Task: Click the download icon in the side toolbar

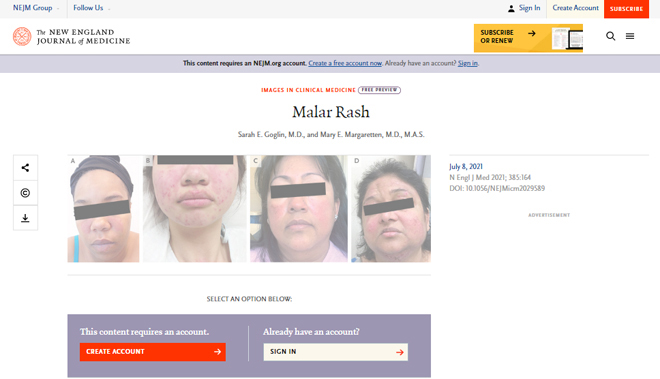Action: click(x=25, y=218)
